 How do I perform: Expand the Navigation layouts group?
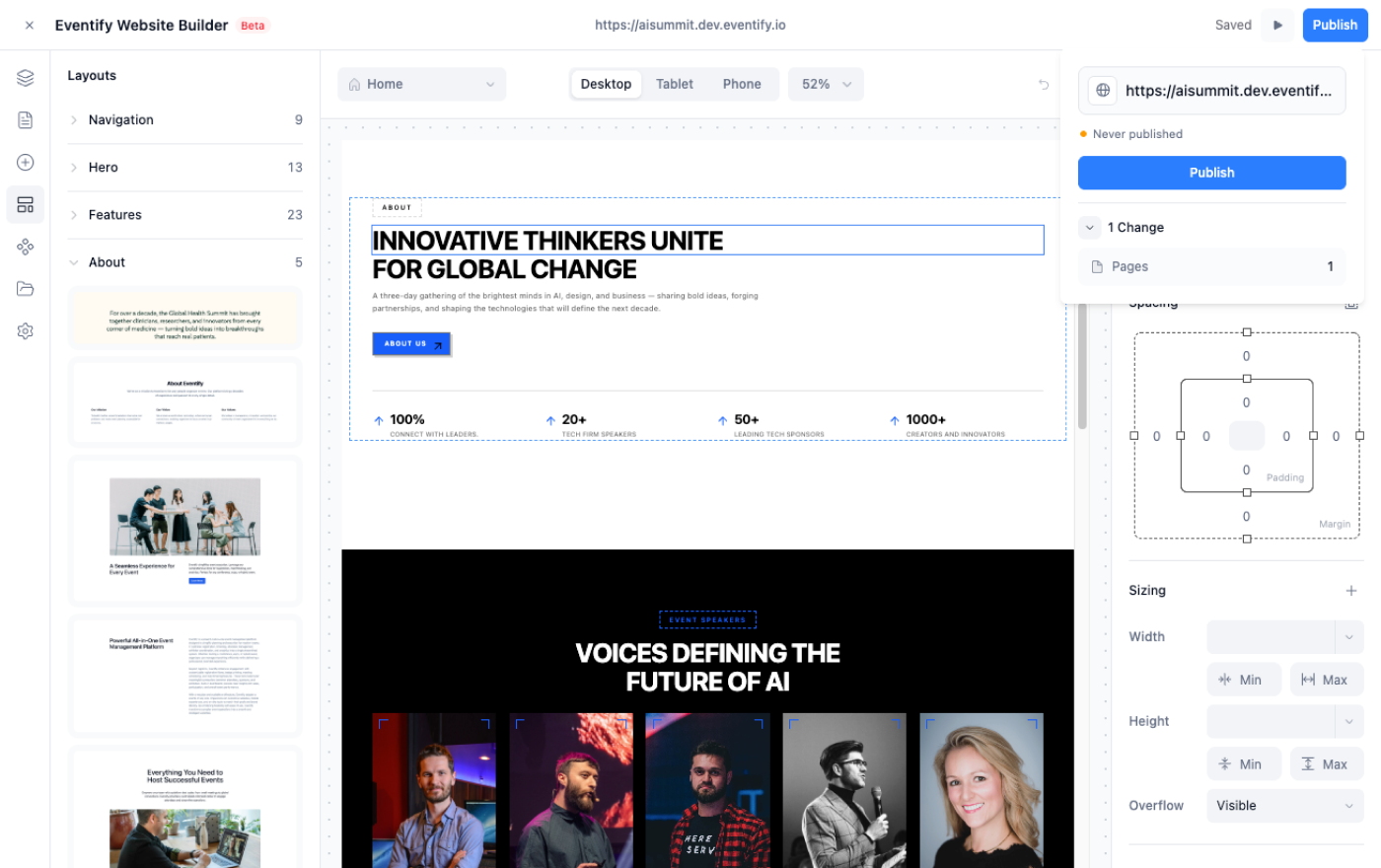pos(74,120)
